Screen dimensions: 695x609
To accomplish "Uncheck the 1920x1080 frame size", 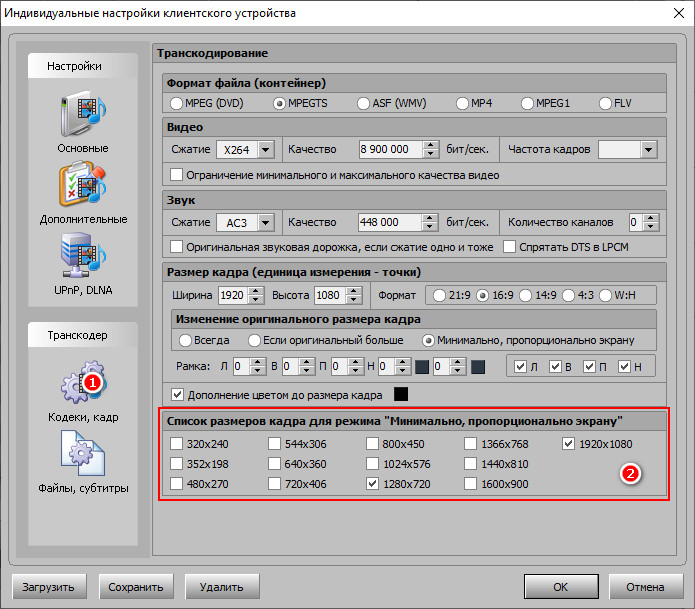I will click(x=570, y=444).
